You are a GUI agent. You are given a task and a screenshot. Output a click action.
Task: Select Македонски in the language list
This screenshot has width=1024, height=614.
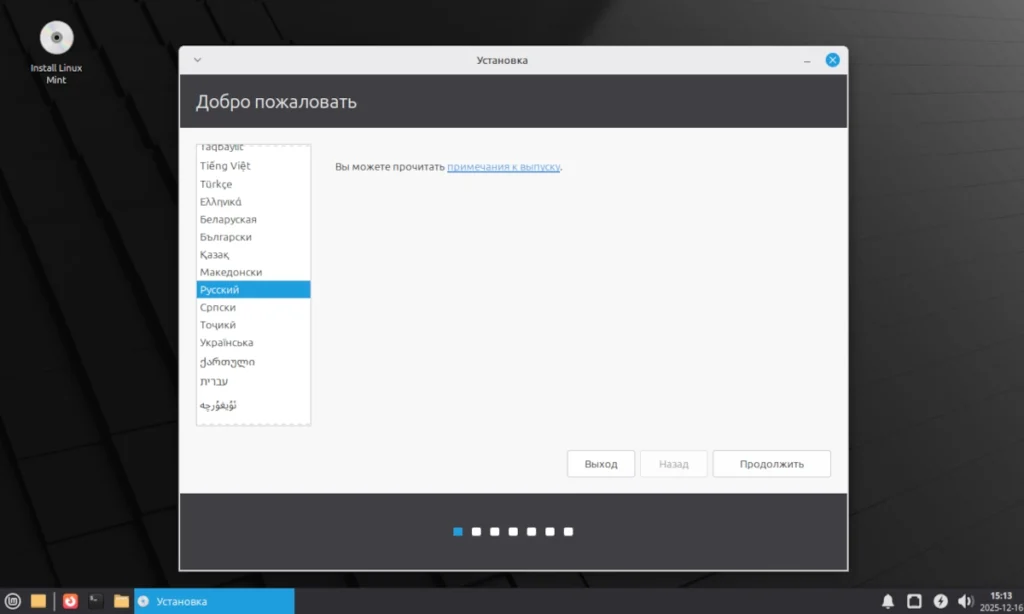253,272
